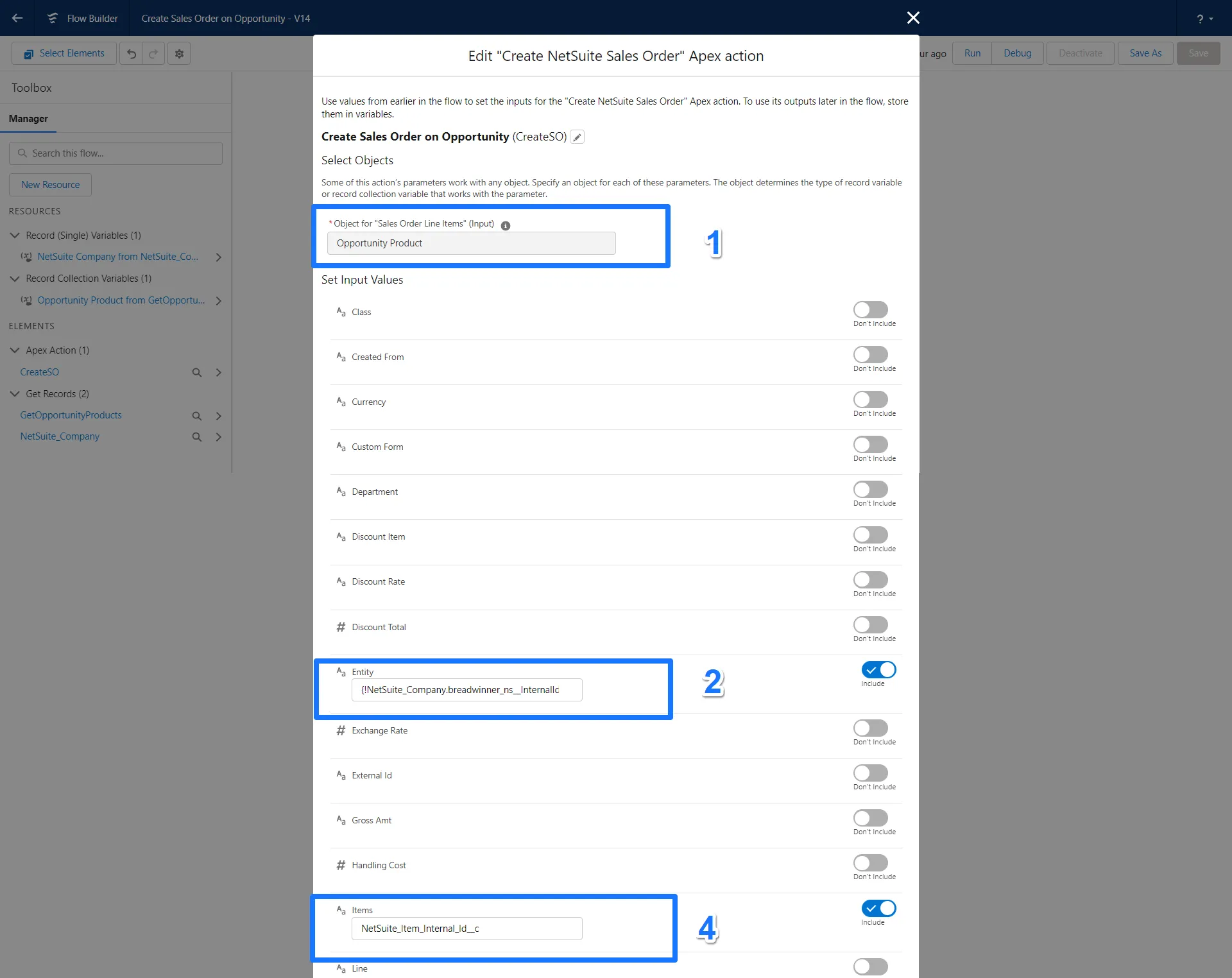Image resolution: width=1232 pixels, height=978 pixels.
Task: Click the Items value input field
Action: 466,929
